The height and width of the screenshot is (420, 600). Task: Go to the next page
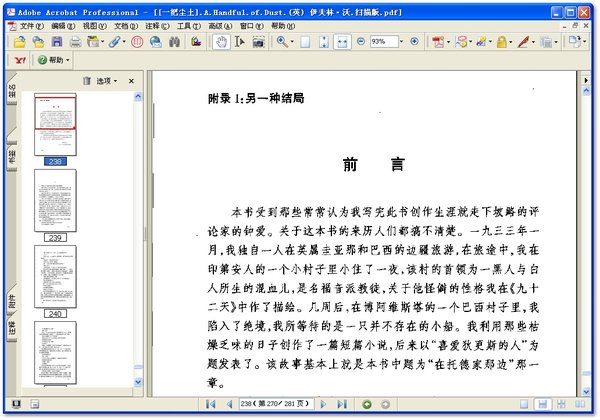point(323,404)
